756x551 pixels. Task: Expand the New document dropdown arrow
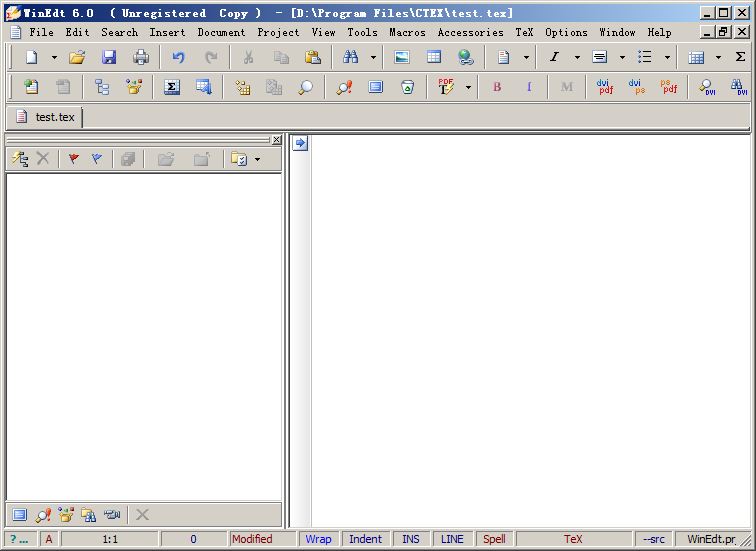tap(54, 57)
